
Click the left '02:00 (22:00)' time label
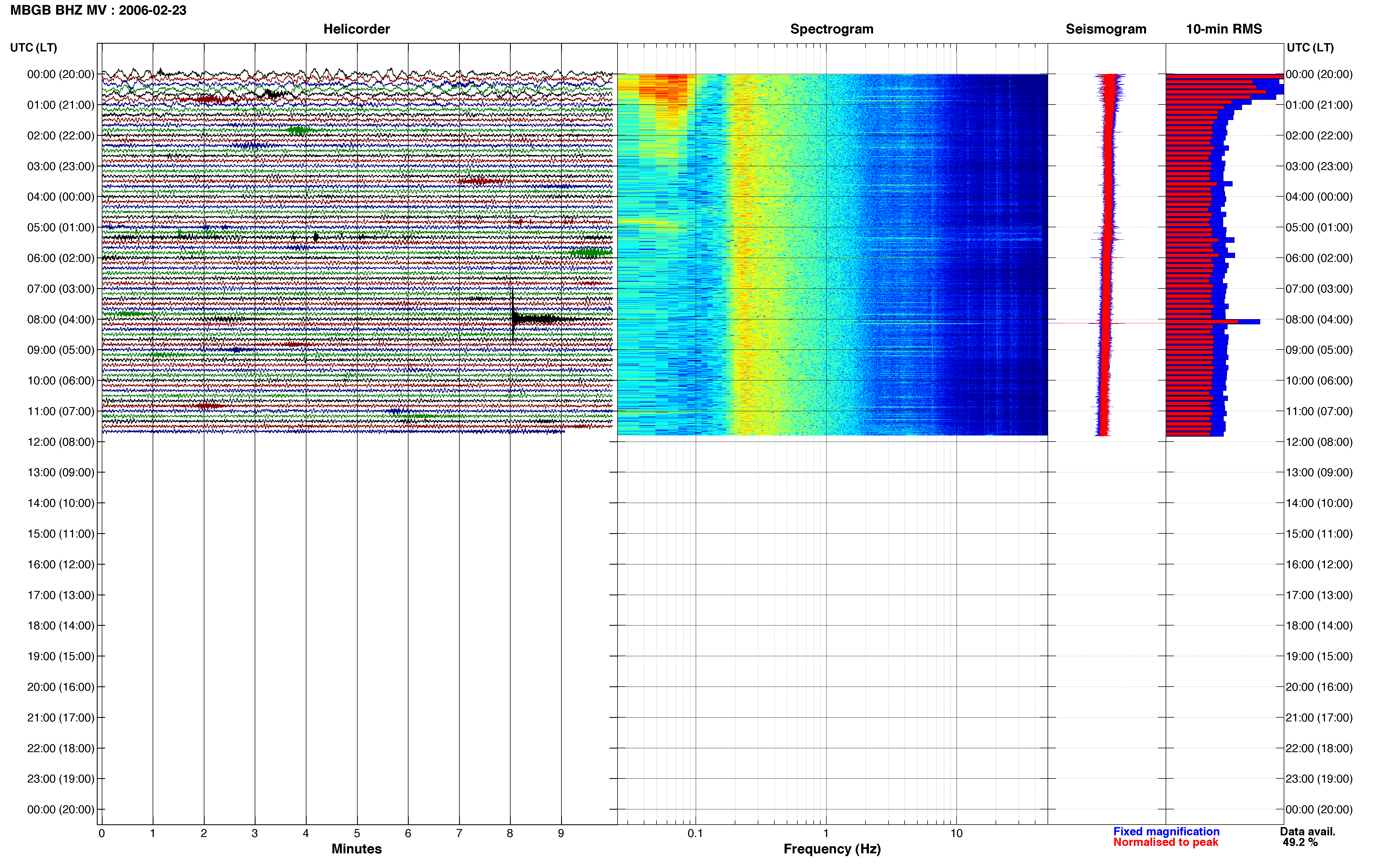click(61, 135)
